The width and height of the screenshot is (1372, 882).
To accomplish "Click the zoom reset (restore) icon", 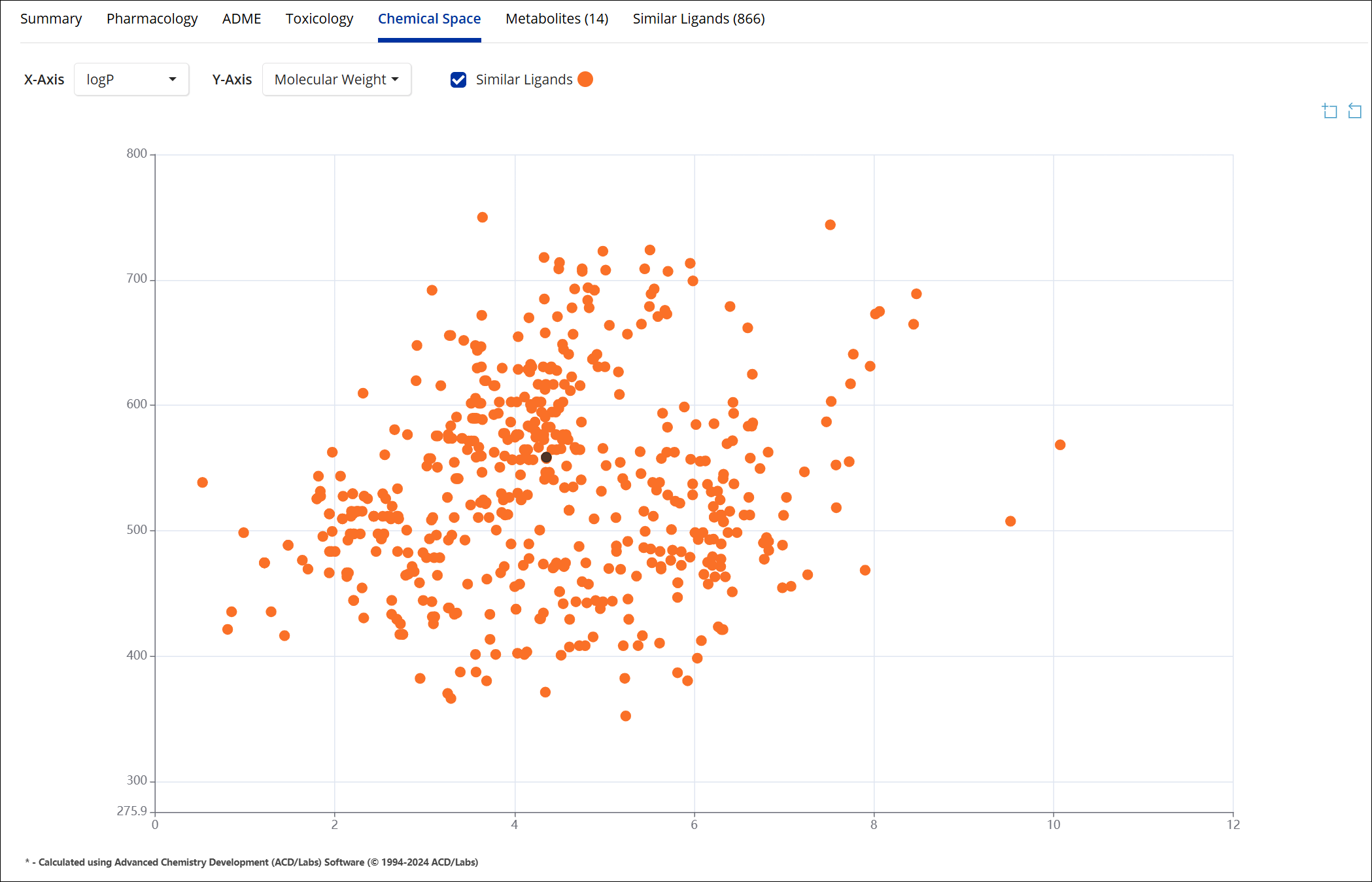I will 1354,111.
